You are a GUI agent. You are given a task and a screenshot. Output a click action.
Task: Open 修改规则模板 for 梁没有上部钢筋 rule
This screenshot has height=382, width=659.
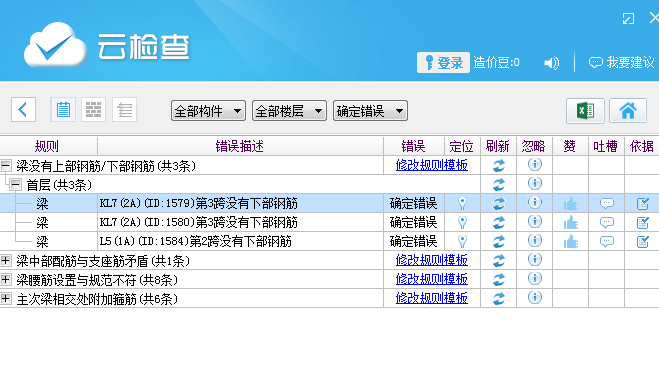click(432, 165)
